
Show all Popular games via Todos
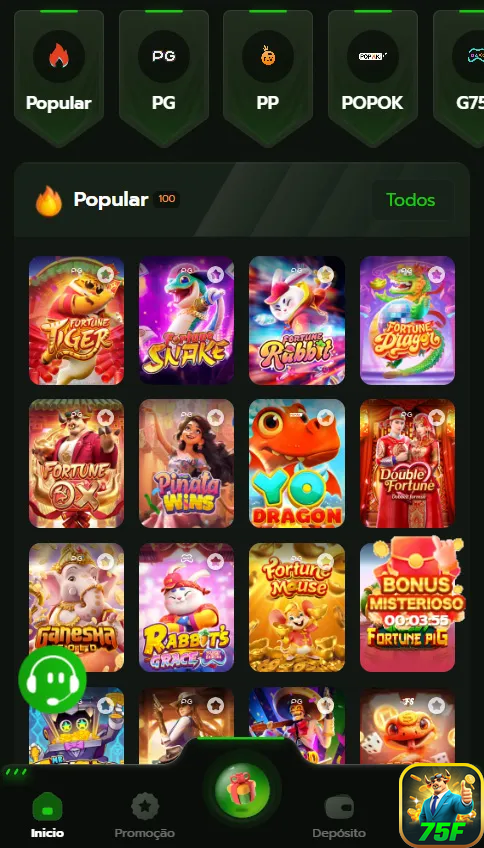pos(410,200)
